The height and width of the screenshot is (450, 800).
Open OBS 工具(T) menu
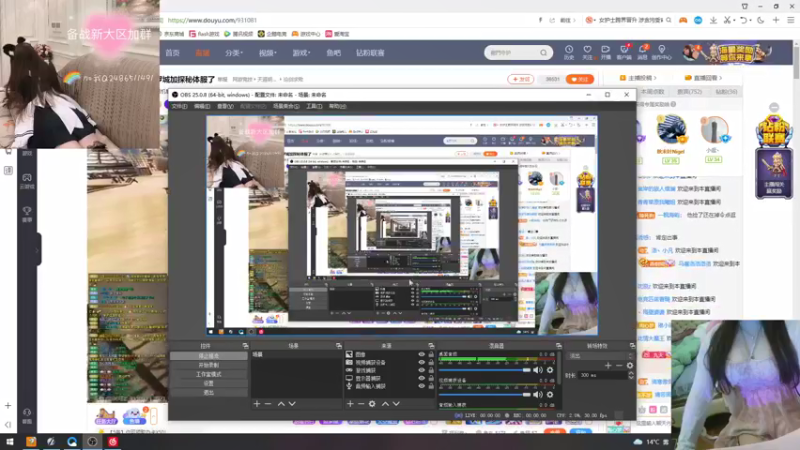point(314,106)
